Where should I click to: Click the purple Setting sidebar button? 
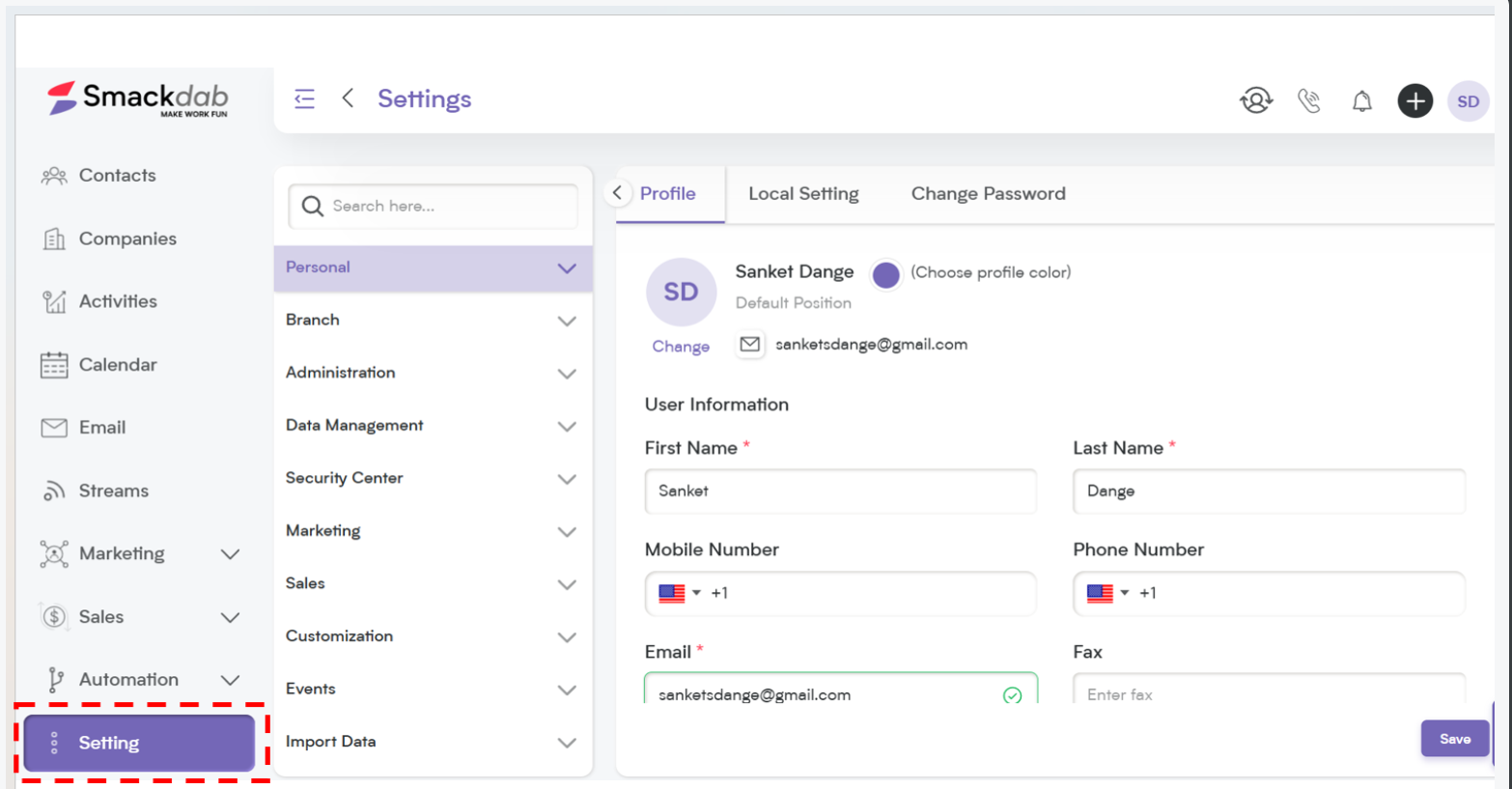pyautogui.click(x=140, y=743)
